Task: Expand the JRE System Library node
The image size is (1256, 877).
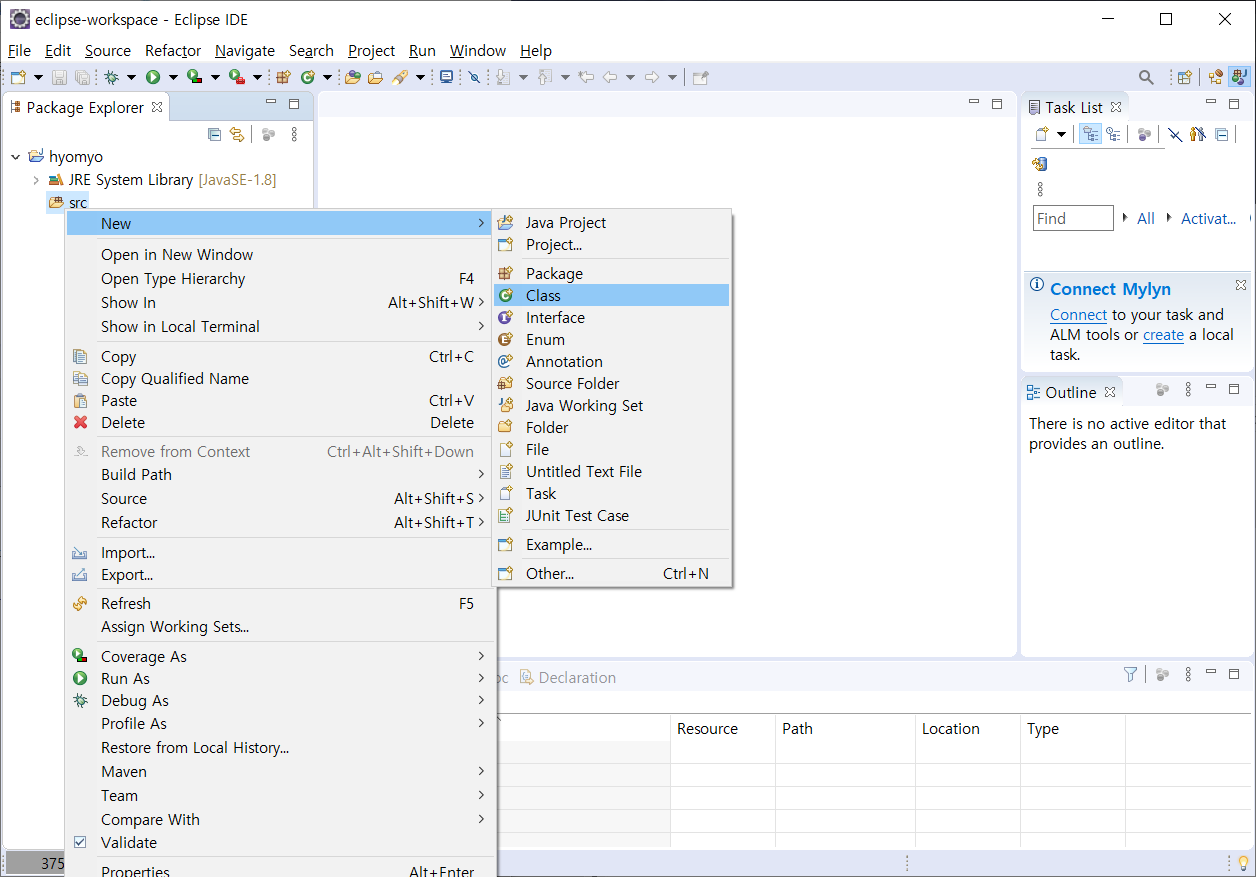Action: [36, 180]
